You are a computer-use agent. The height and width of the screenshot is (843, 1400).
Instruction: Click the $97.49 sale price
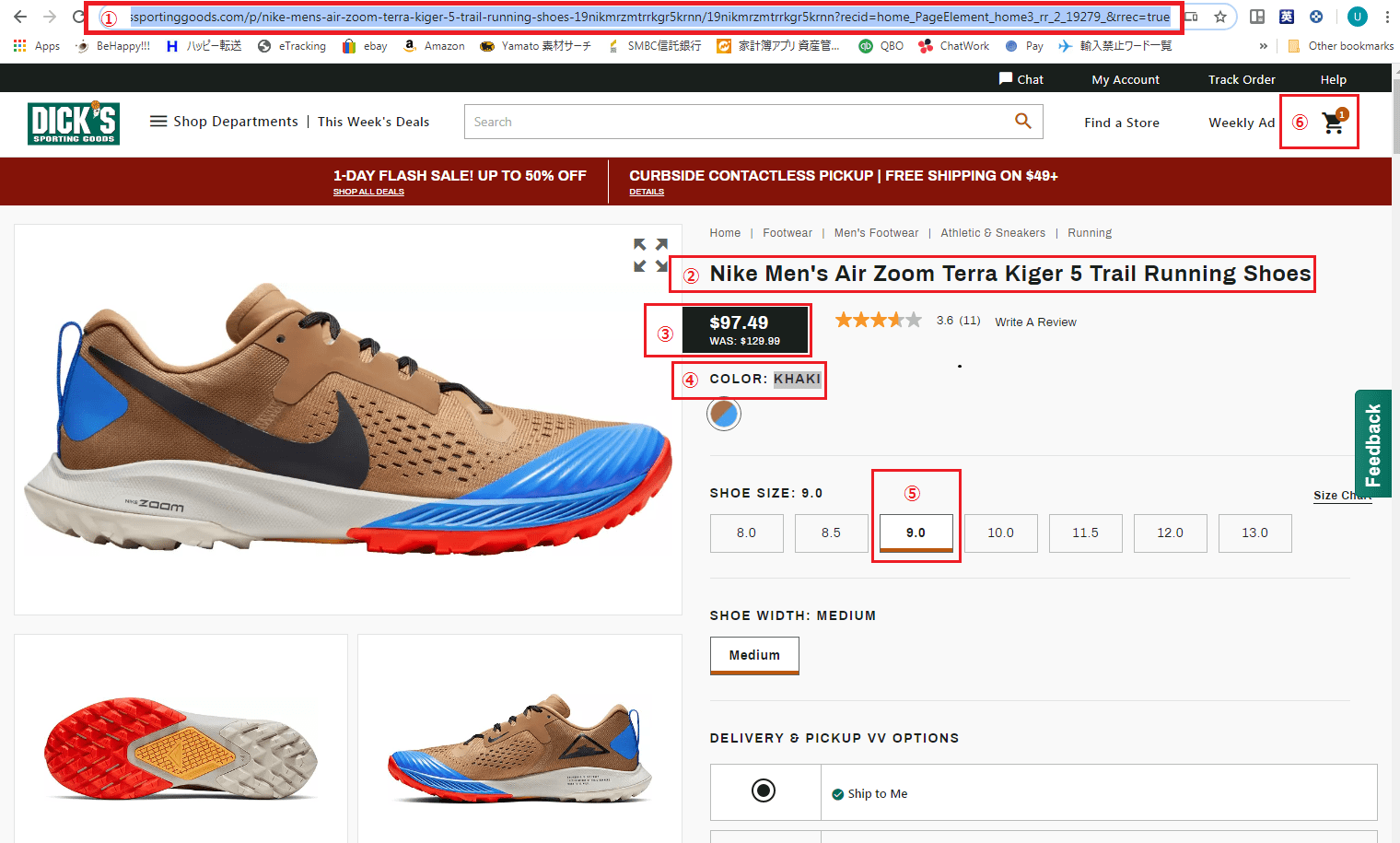coord(739,322)
